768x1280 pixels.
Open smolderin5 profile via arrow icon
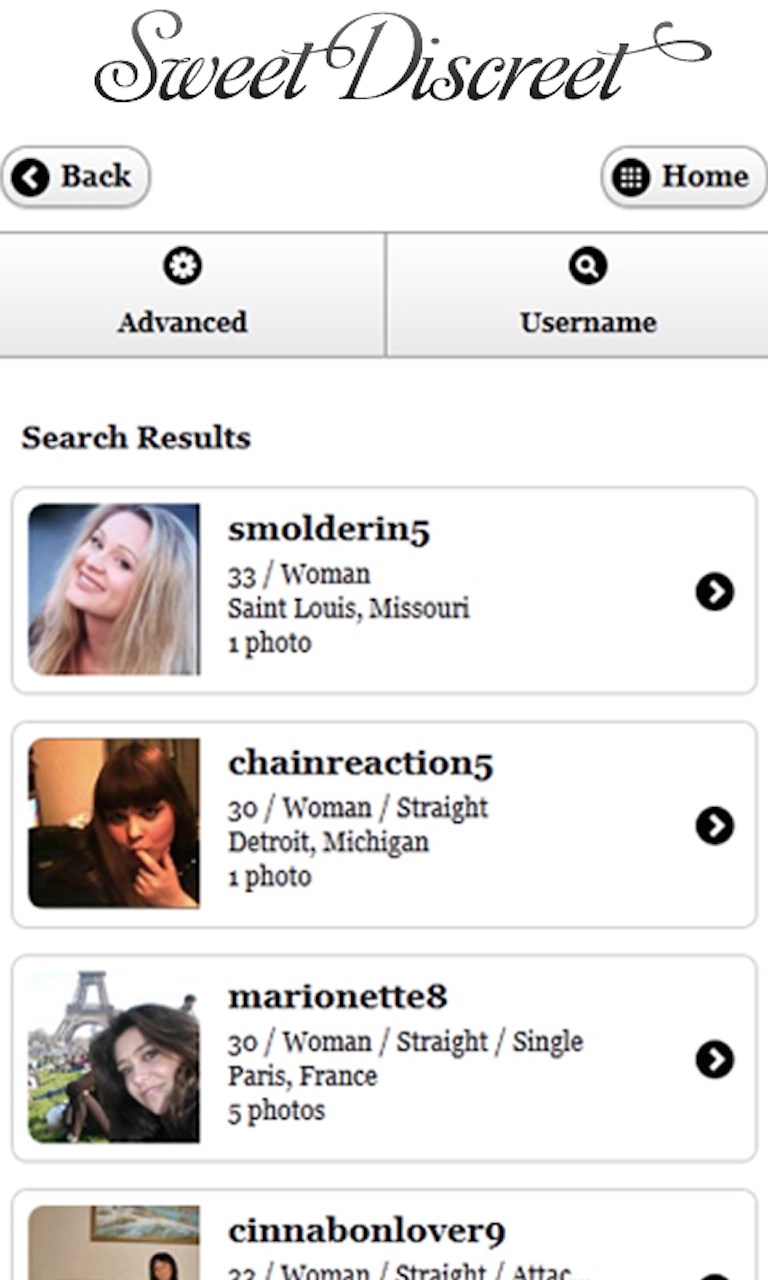click(x=714, y=592)
